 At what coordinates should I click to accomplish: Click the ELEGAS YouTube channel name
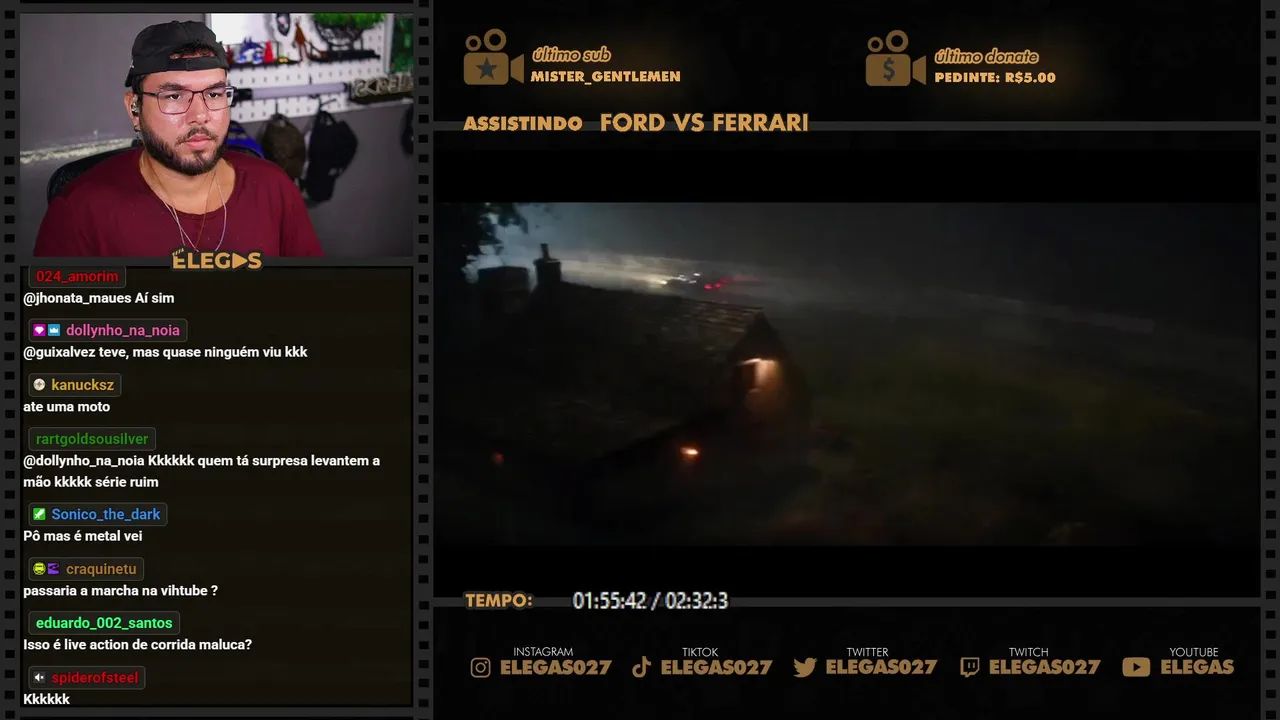tap(1197, 668)
